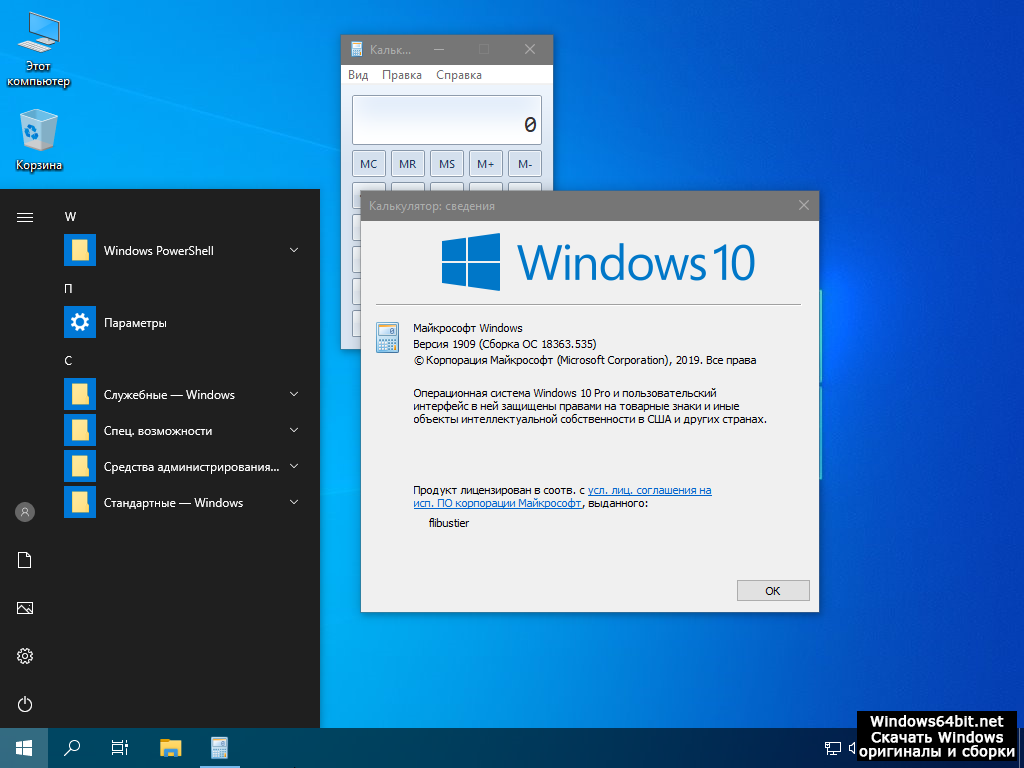Click the Calculator icon in the taskbar
Viewport: 1024px width, 768px height.
[x=219, y=747]
